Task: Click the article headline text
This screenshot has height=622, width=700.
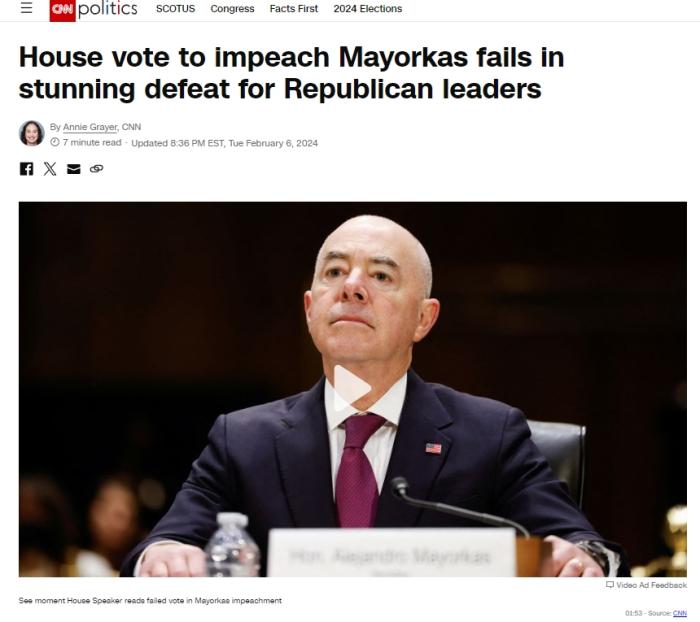Action: tap(292, 73)
